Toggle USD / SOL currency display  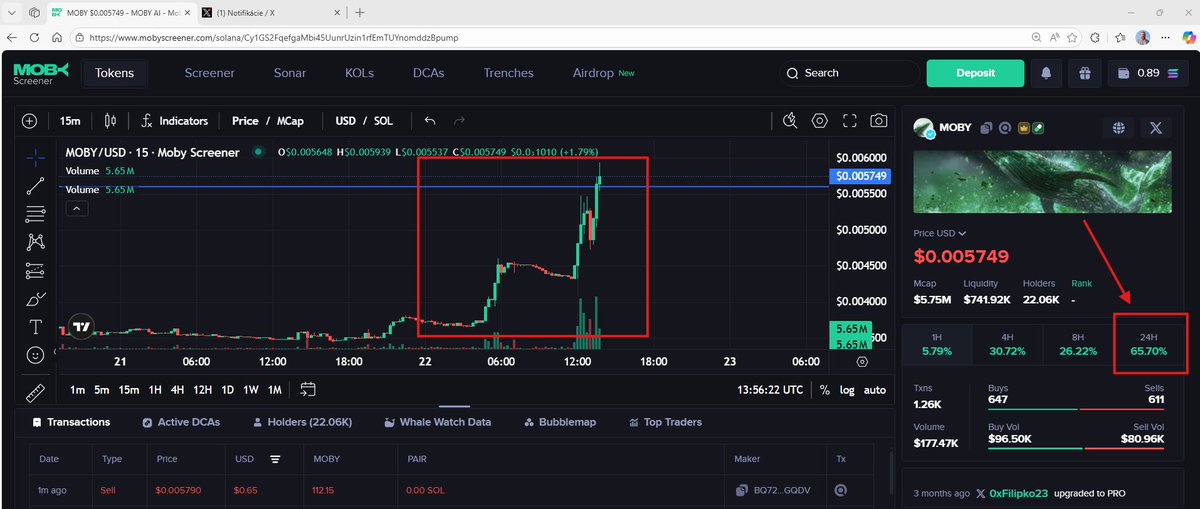pyautogui.click(x=364, y=121)
